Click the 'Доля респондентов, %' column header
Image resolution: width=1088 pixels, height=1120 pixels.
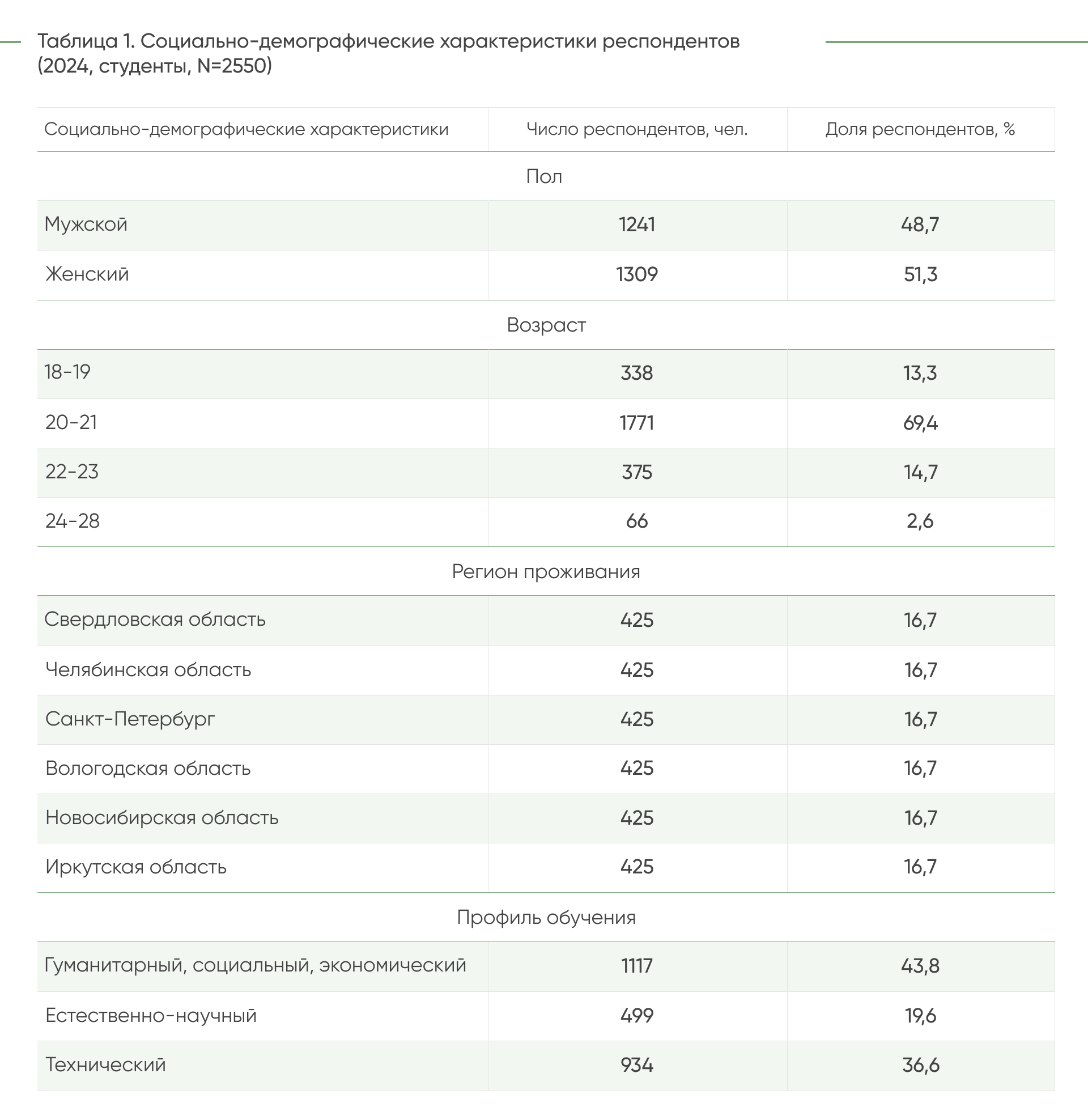tap(920, 129)
